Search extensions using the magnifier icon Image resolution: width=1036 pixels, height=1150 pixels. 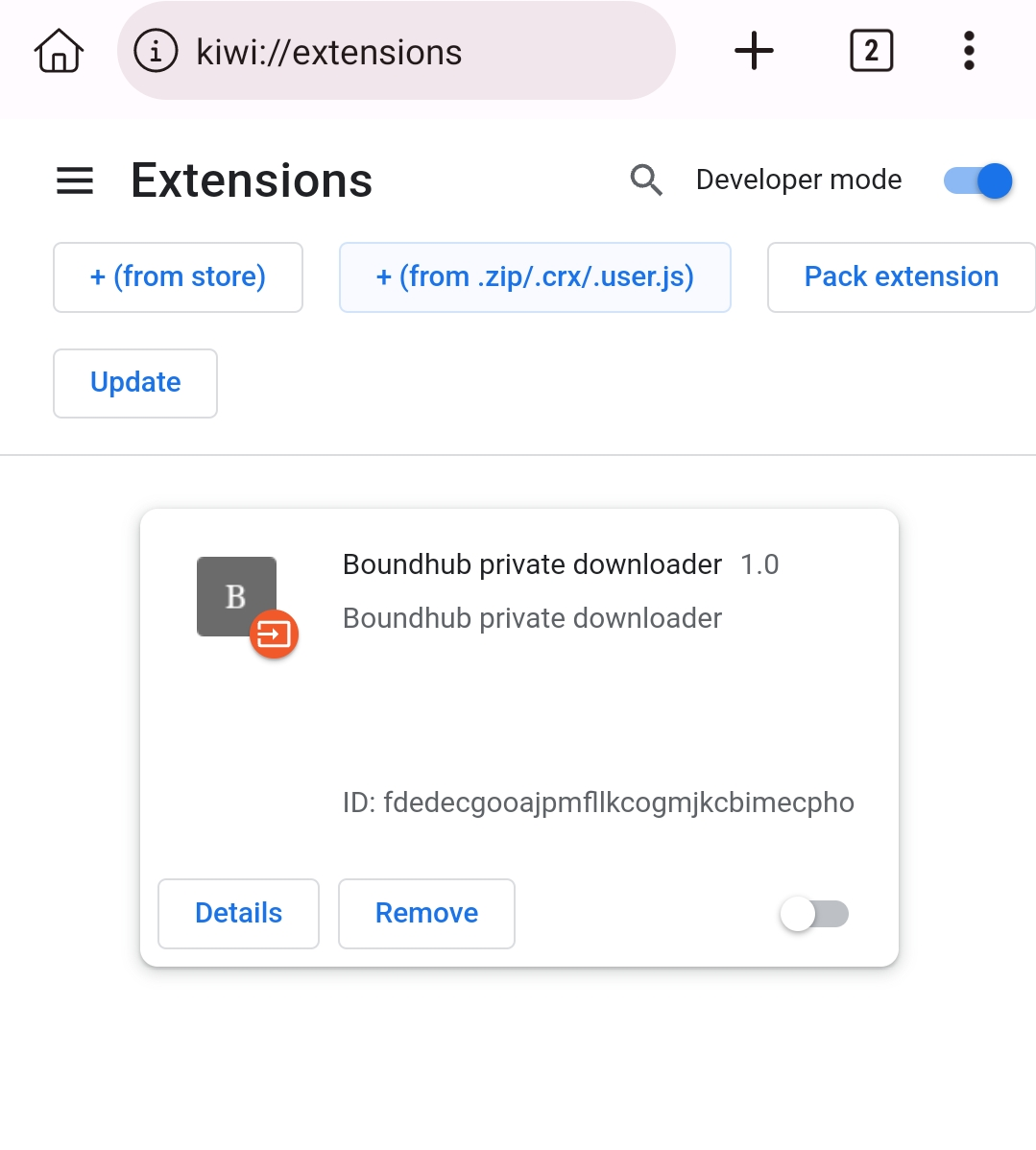click(646, 180)
